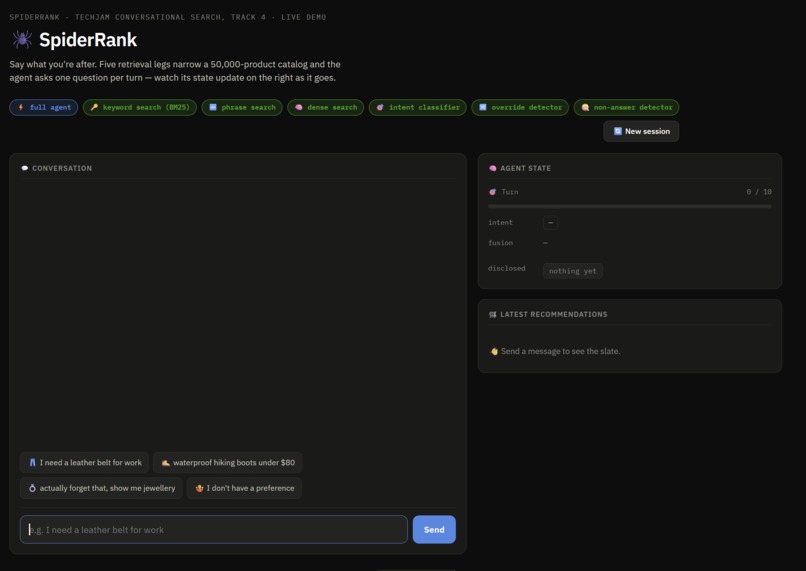Select the phrase search chip
This screenshot has width=806, height=571.
242,107
